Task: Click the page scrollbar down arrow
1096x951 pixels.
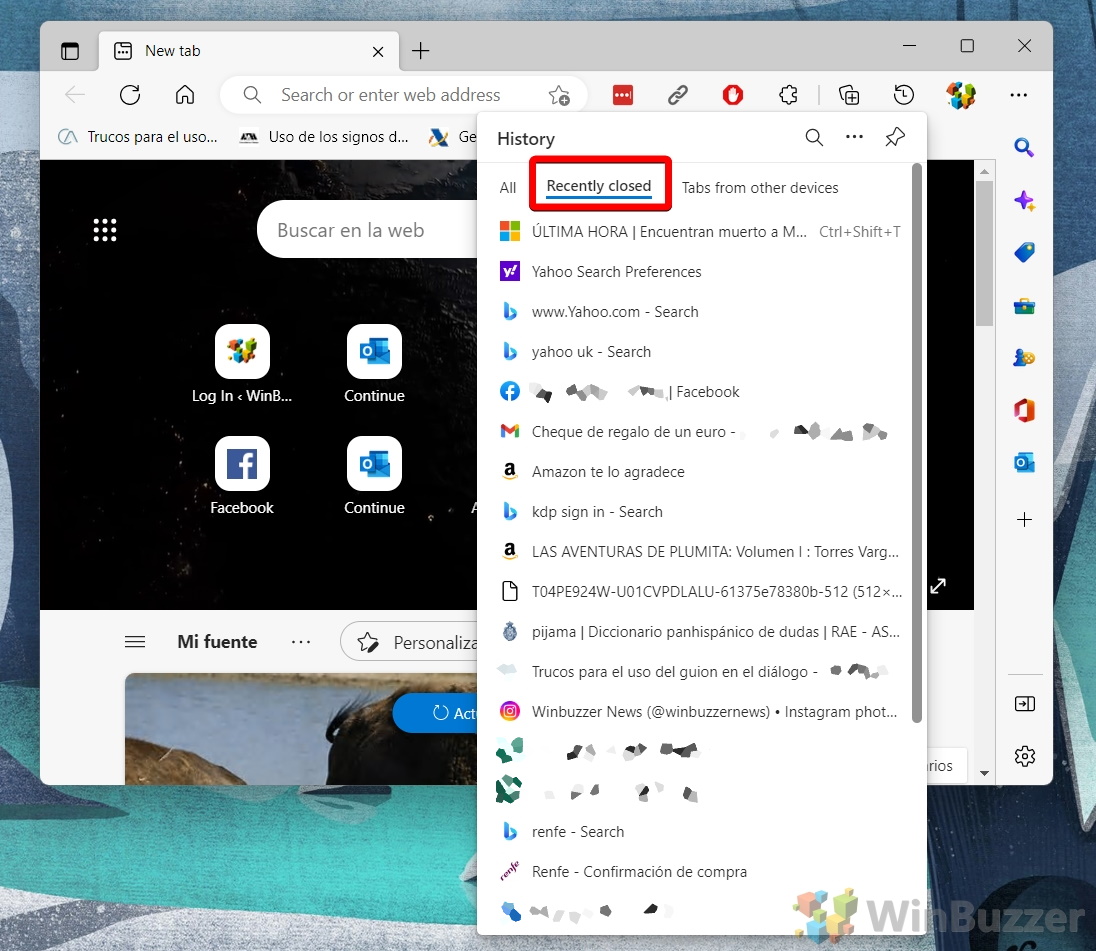Action: [984, 773]
